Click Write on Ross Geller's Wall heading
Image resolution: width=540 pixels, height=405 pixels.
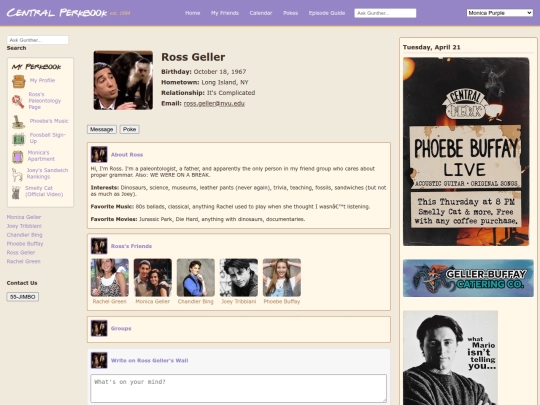click(149, 360)
